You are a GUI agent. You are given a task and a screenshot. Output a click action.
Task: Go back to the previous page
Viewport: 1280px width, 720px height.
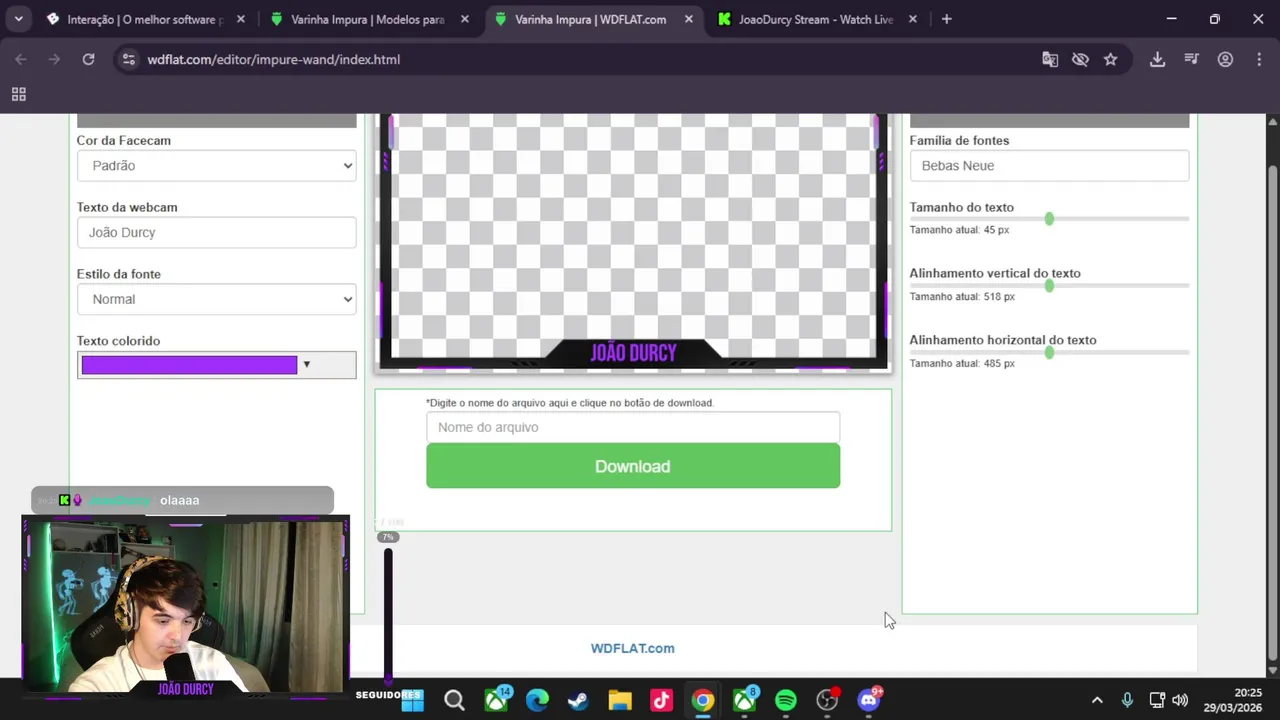tap(21, 60)
